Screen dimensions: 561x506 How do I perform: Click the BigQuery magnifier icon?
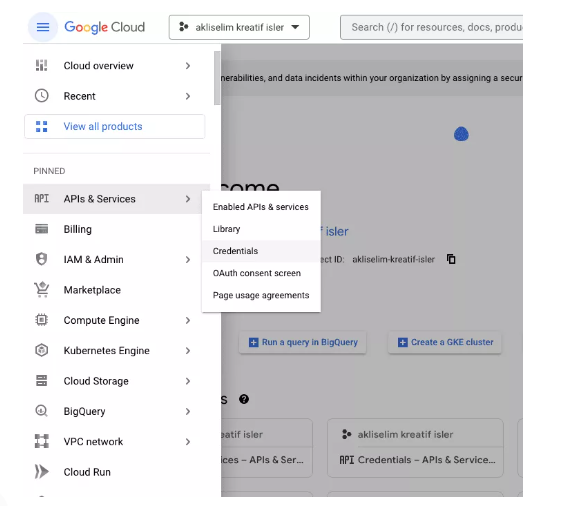[42, 411]
